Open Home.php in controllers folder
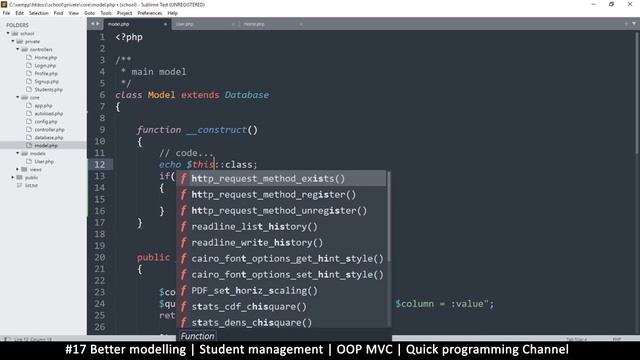 click(x=45, y=58)
